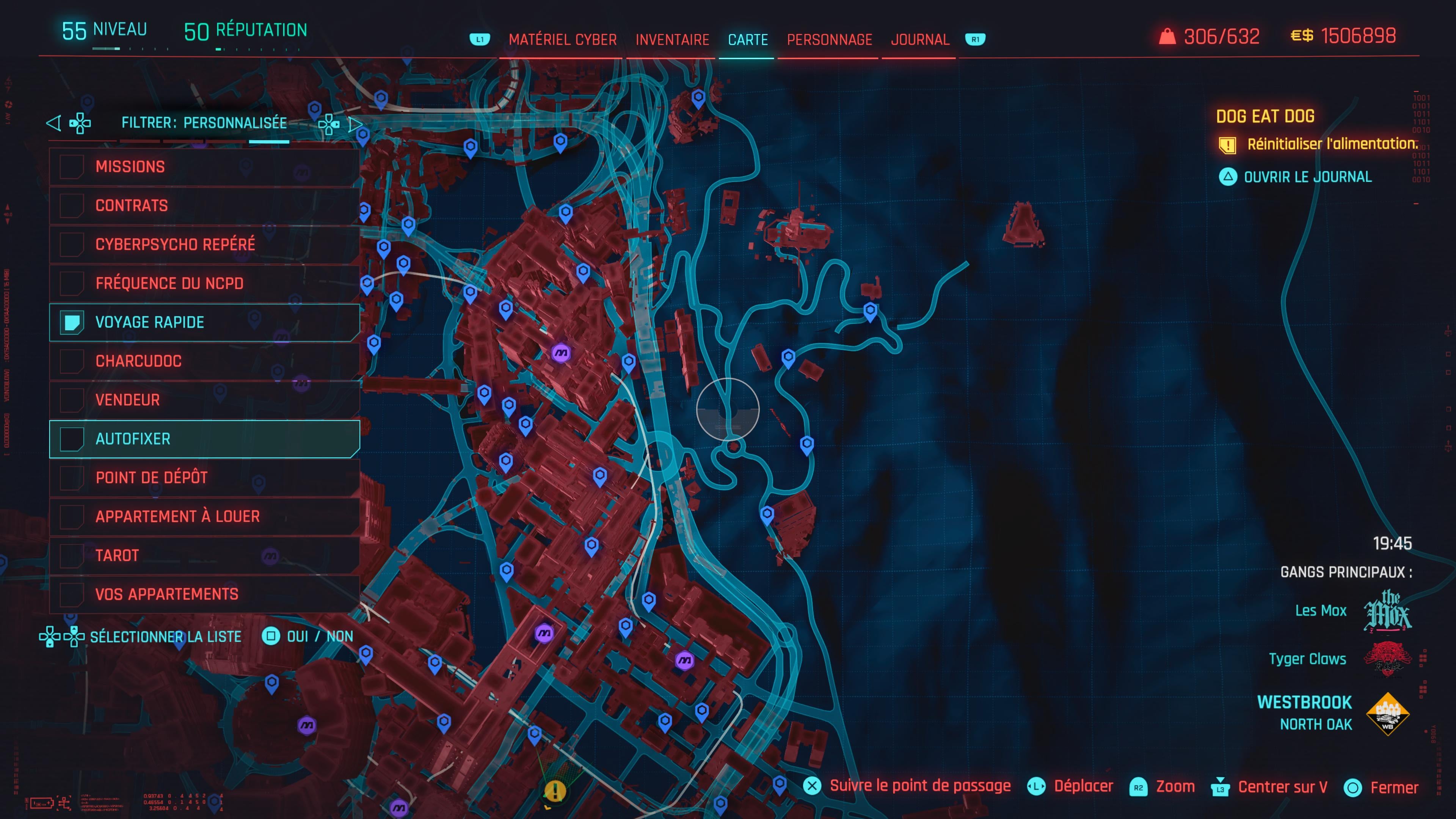Click the Les Mox gang name
The height and width of the screenshot is (819, 1456).
[1320, 610]
